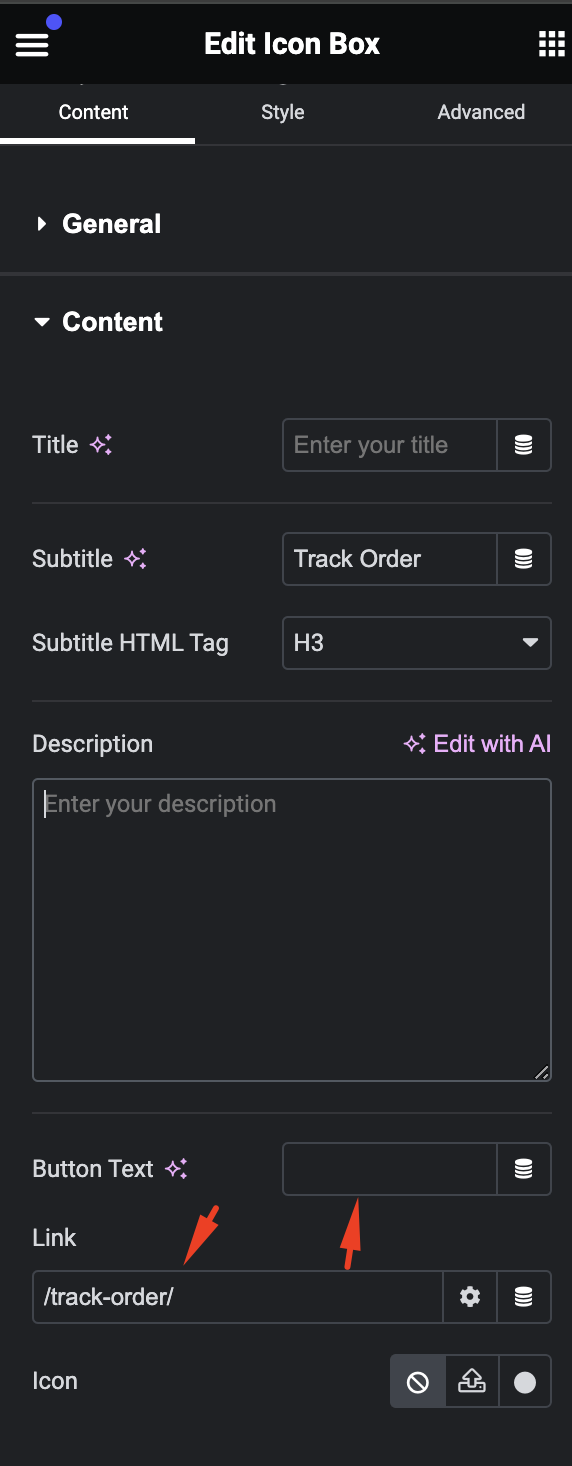Click AI sparkle icon next to Title

(x=101, y=445)
